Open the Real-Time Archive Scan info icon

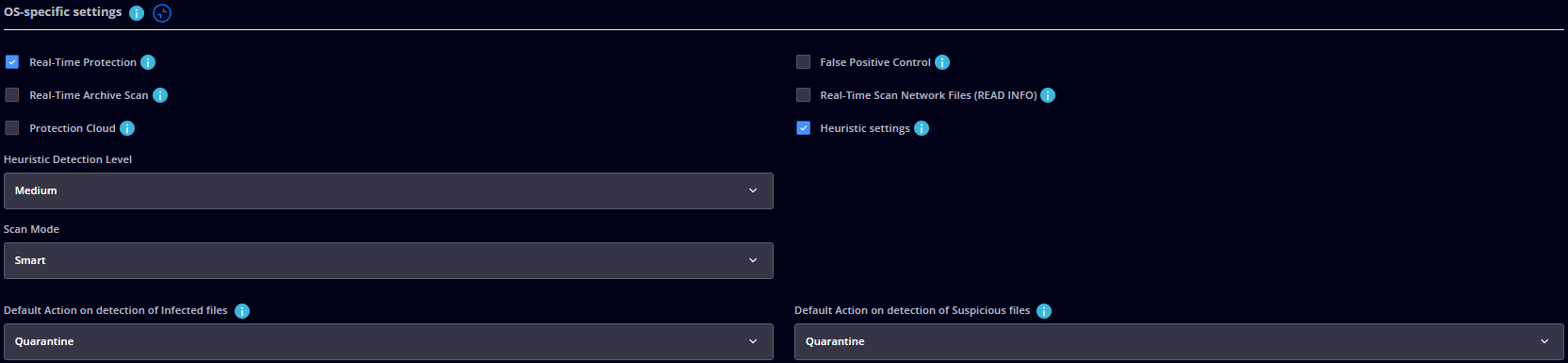pos(160,95)
